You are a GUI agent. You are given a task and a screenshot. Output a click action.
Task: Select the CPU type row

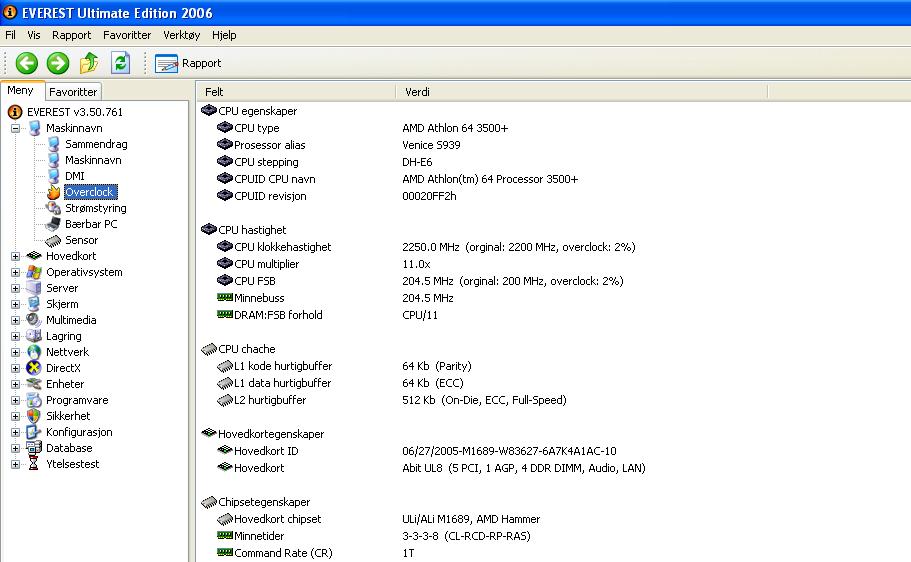pyautogui.click(x=256, y=128)
